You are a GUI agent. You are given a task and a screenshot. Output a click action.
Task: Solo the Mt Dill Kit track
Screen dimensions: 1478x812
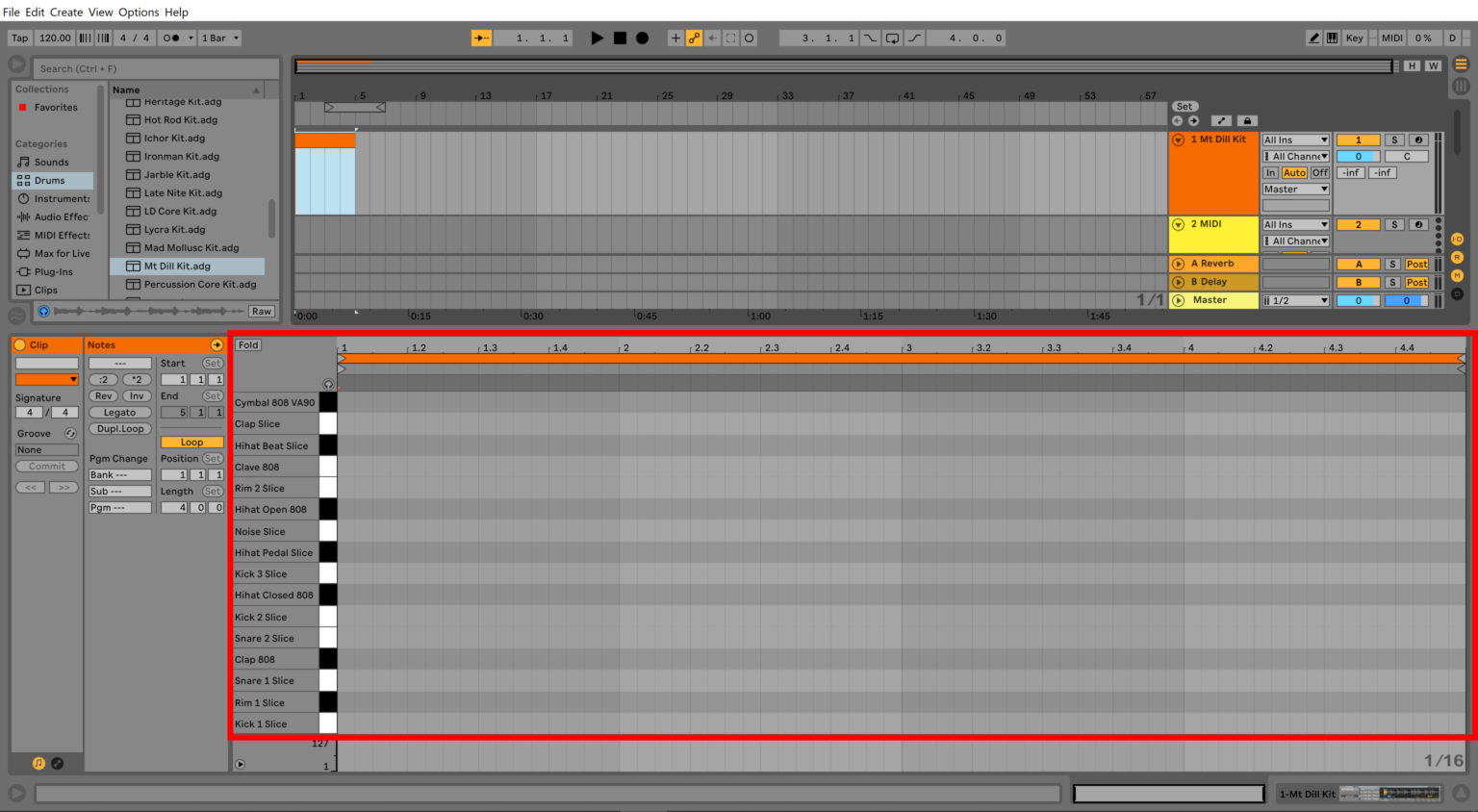[x=1393, y=140]
